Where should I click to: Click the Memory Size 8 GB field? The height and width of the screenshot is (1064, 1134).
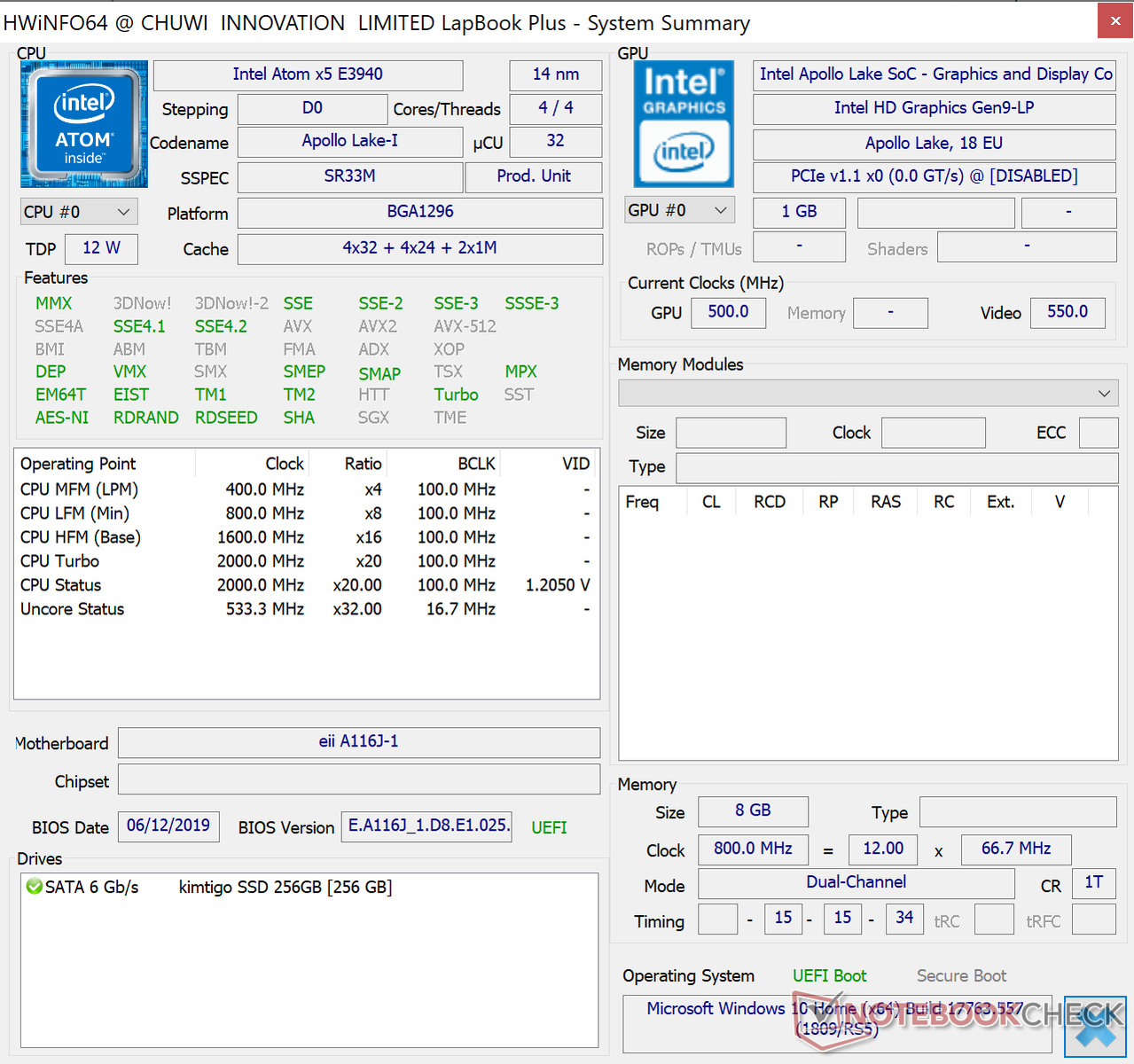[753, 811]
